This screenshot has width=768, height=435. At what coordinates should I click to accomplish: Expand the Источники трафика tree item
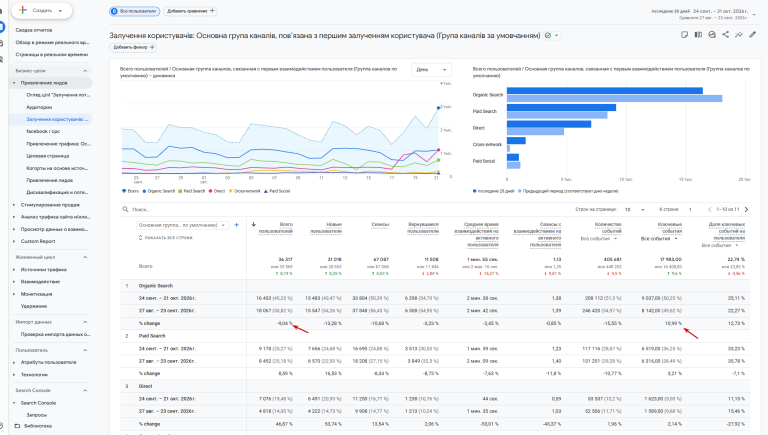pyautogui.click(x=14, y=269)
